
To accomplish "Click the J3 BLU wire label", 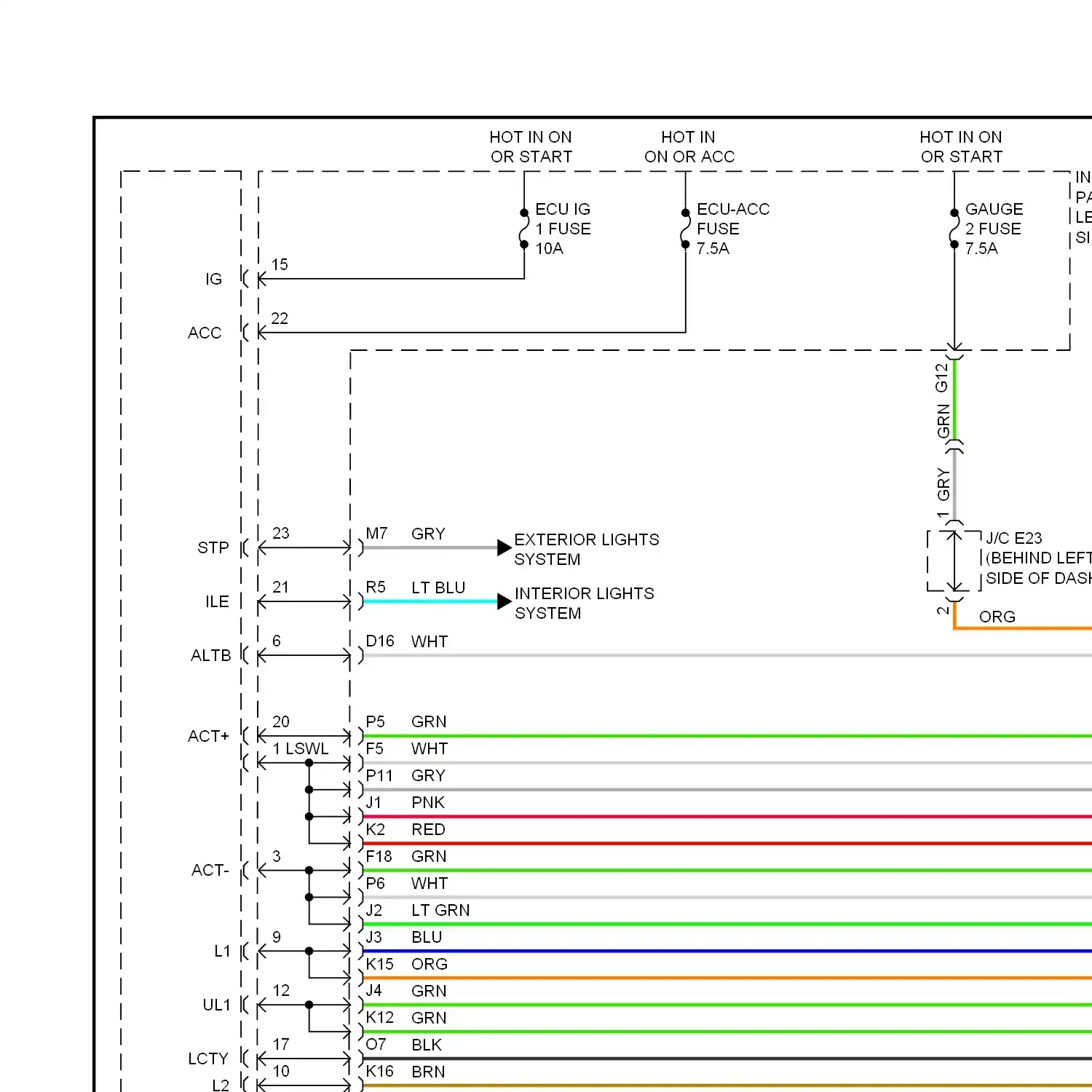I will 404,937.
